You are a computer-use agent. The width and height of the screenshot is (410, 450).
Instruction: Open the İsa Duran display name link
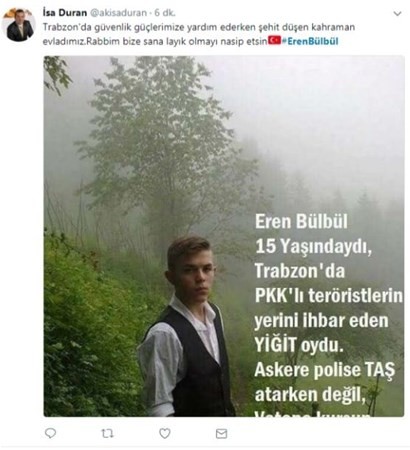[65, 13]
